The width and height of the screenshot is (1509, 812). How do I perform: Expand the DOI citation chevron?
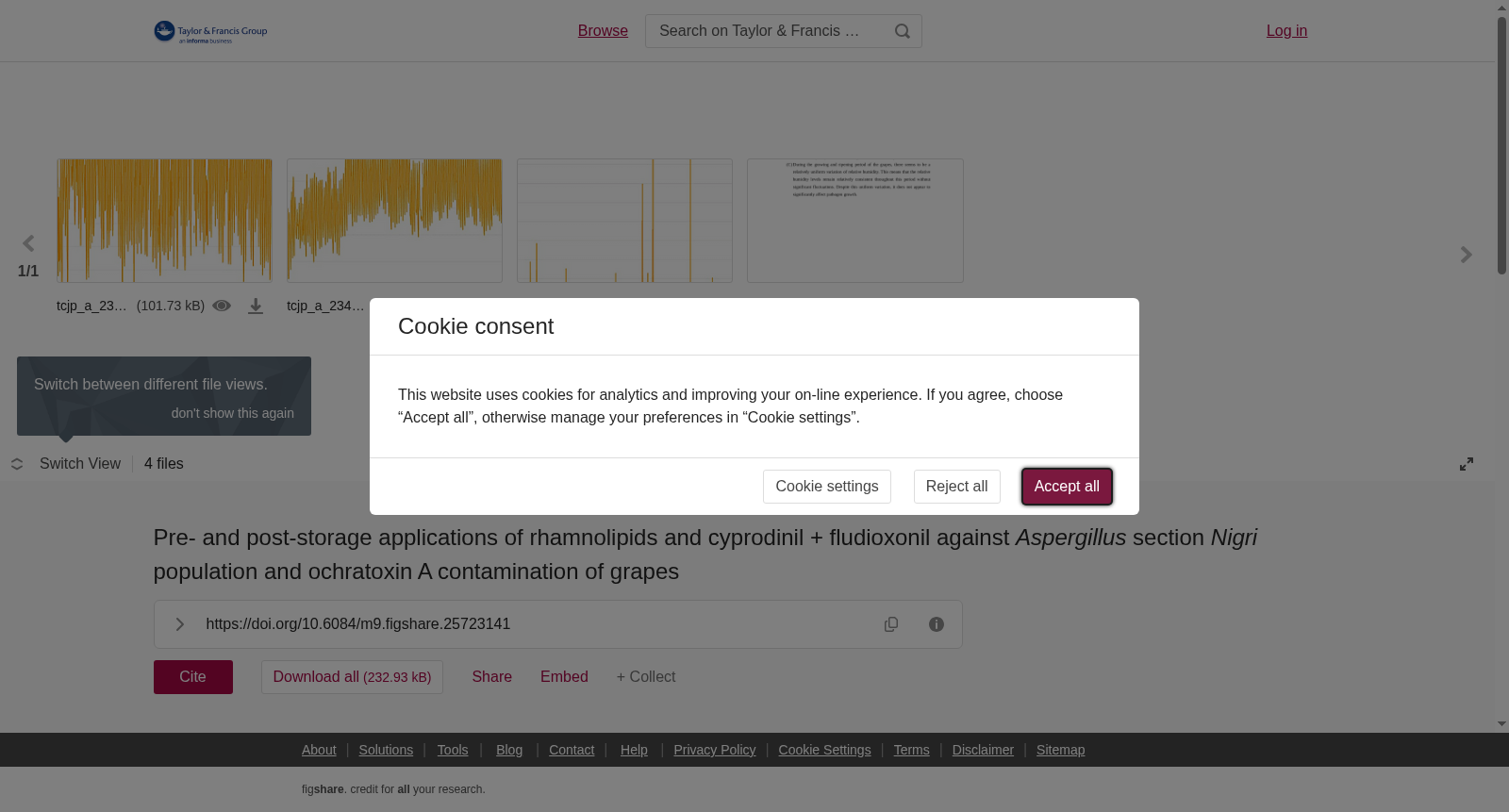click(x=180, y=624)
